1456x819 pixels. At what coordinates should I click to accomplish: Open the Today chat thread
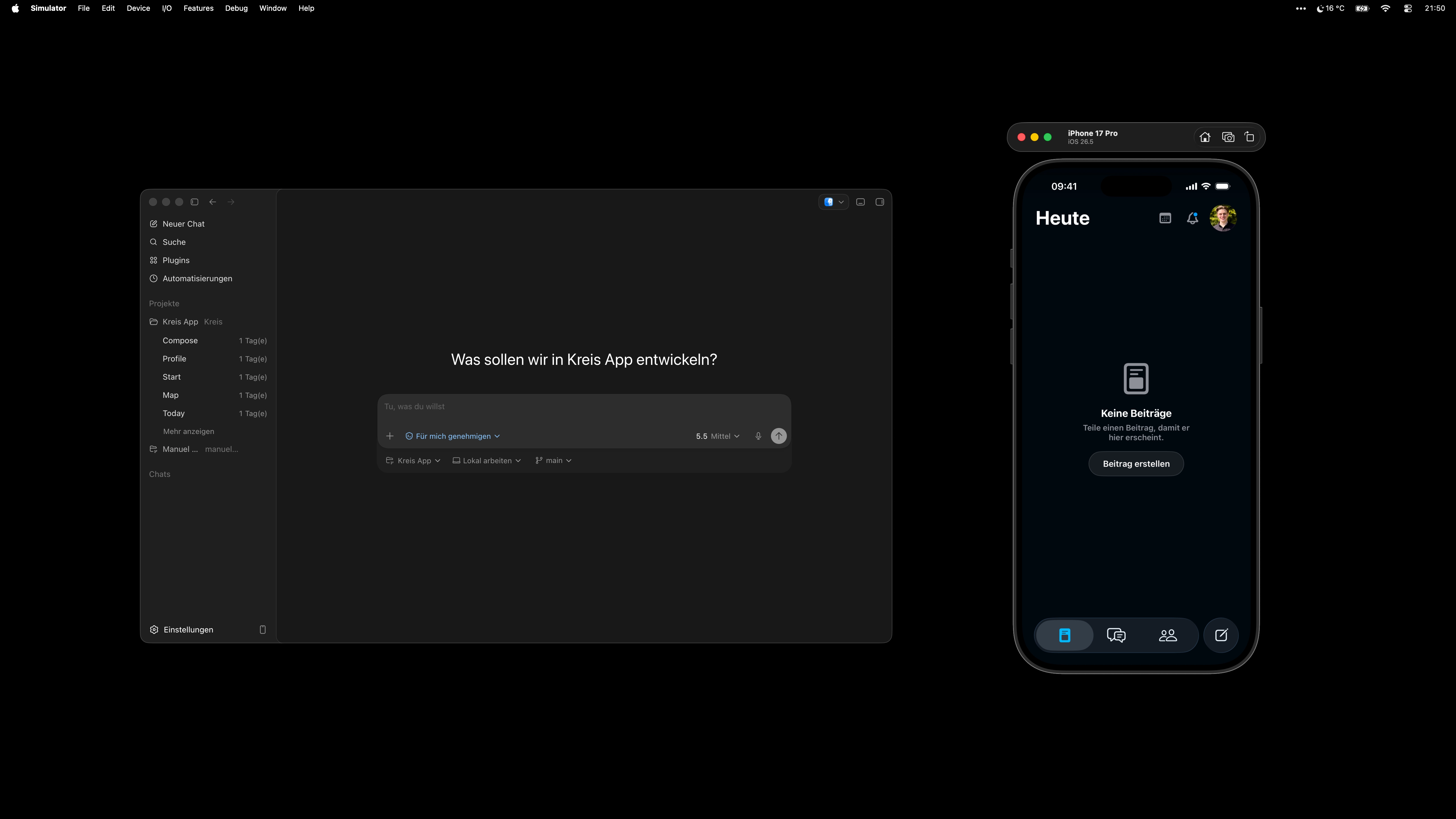(208, 413)
